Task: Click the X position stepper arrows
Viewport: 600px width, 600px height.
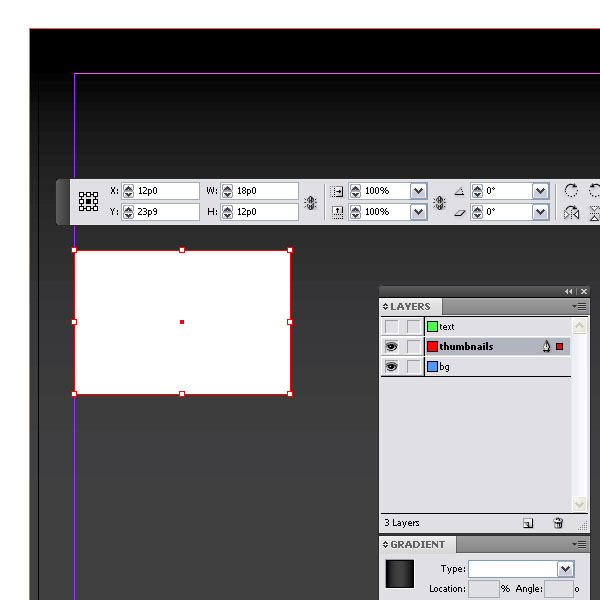Action: [x=129, y=191]
